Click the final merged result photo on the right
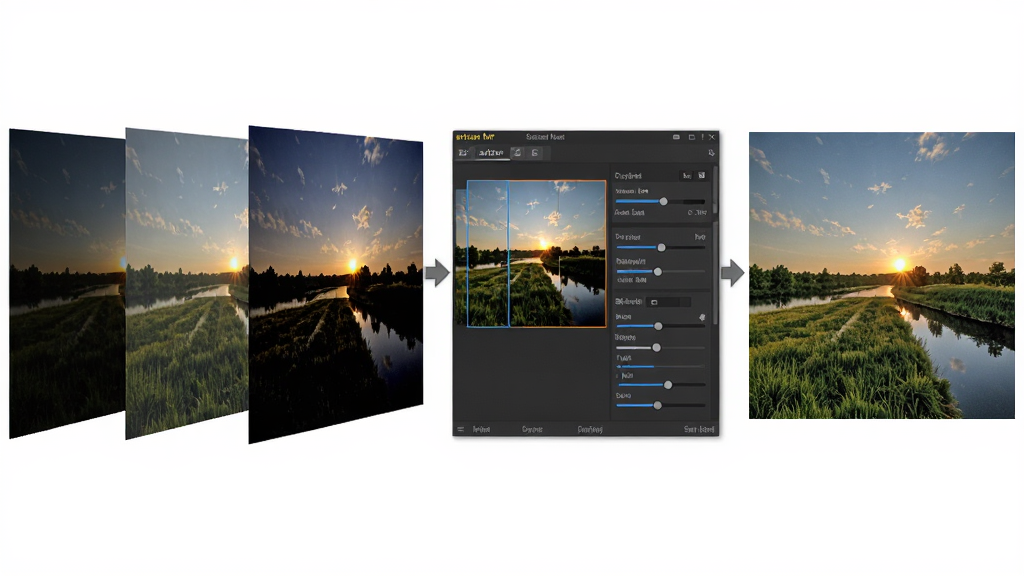Viewport: 1024px width, 576px height. (x=882, y=276)
